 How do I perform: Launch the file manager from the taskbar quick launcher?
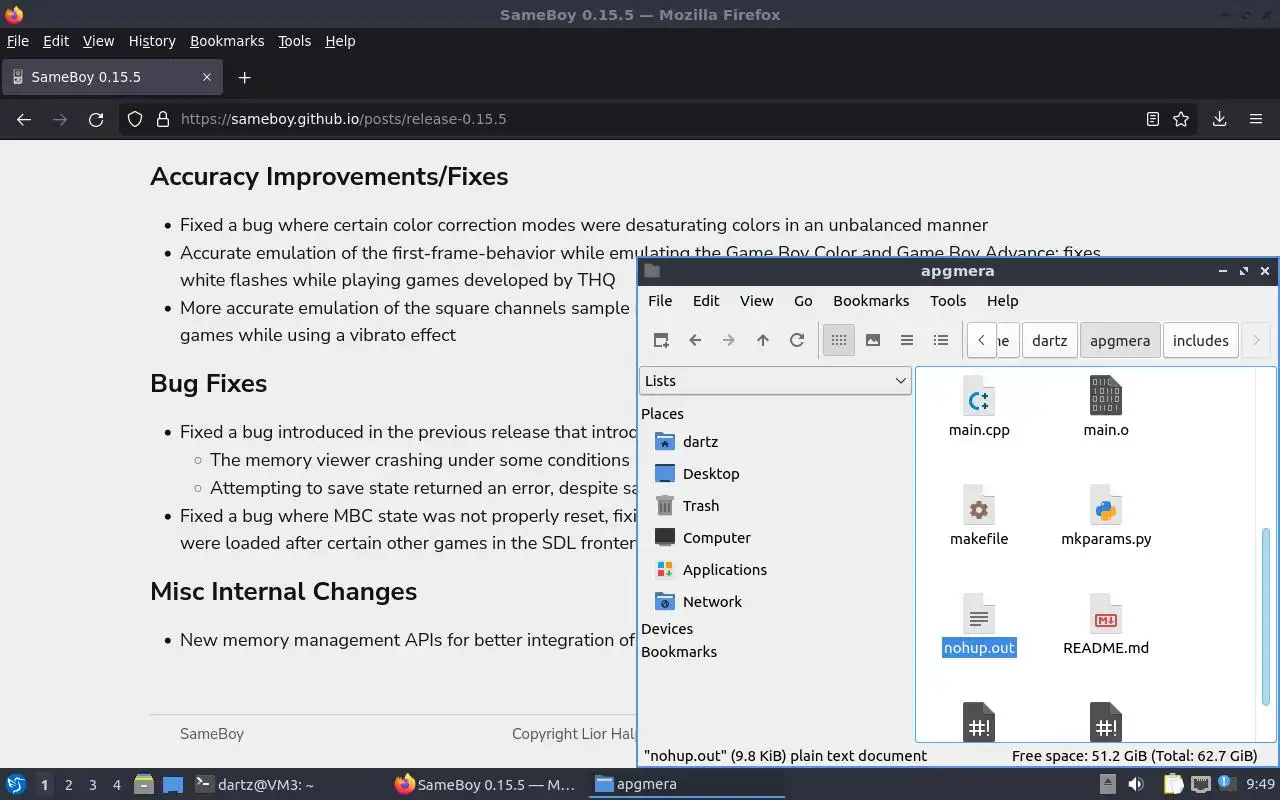[x=144, y=785]
